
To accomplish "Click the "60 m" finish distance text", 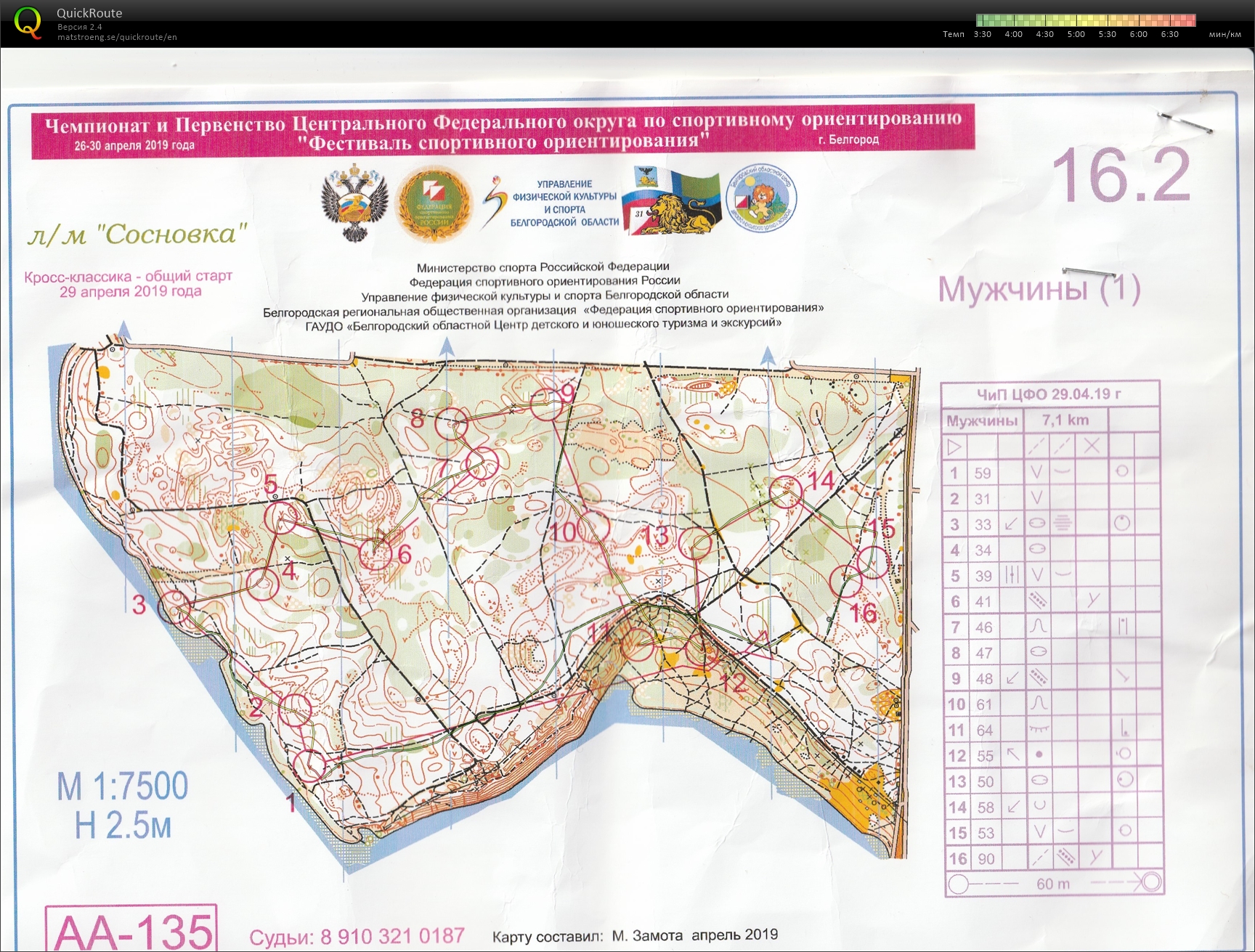I will pos(1053,884).
